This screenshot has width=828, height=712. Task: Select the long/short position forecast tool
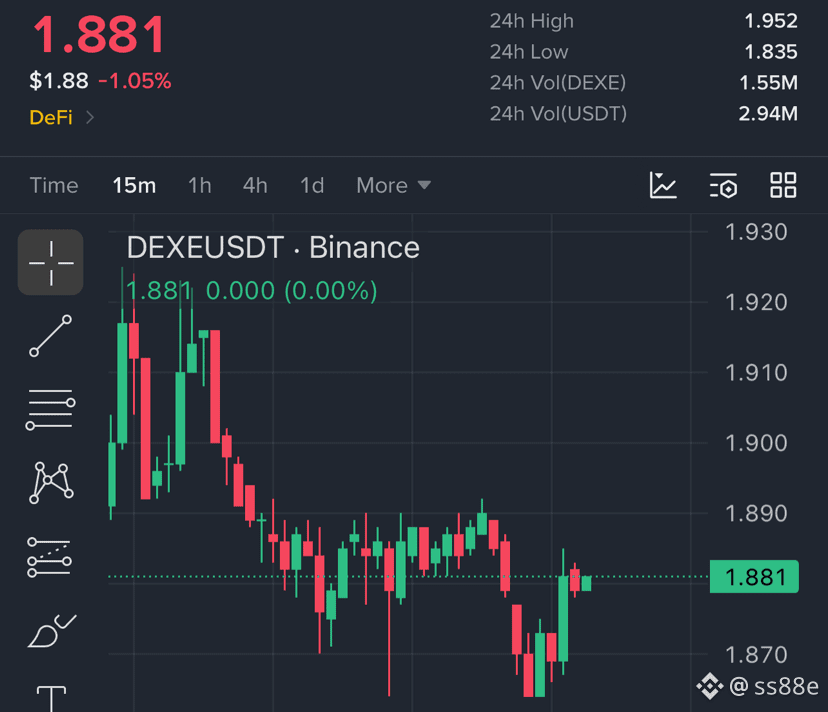(x=50, y=557)
